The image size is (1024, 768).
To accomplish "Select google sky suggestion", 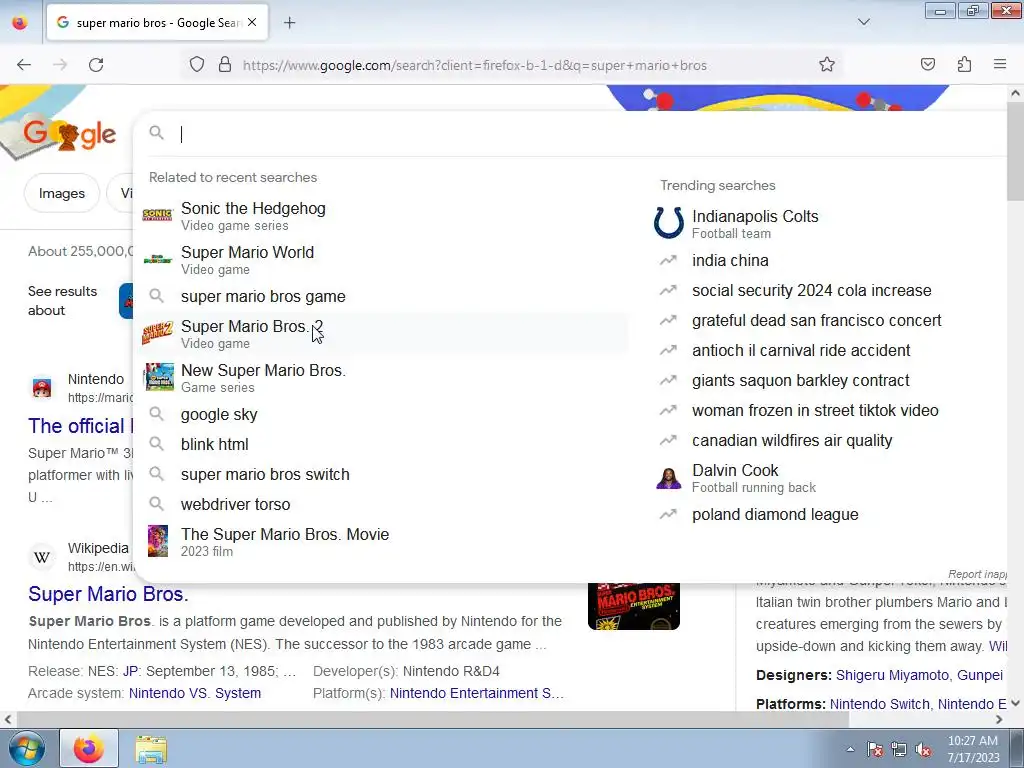I will pyautogui.click(x=383, y=415).
